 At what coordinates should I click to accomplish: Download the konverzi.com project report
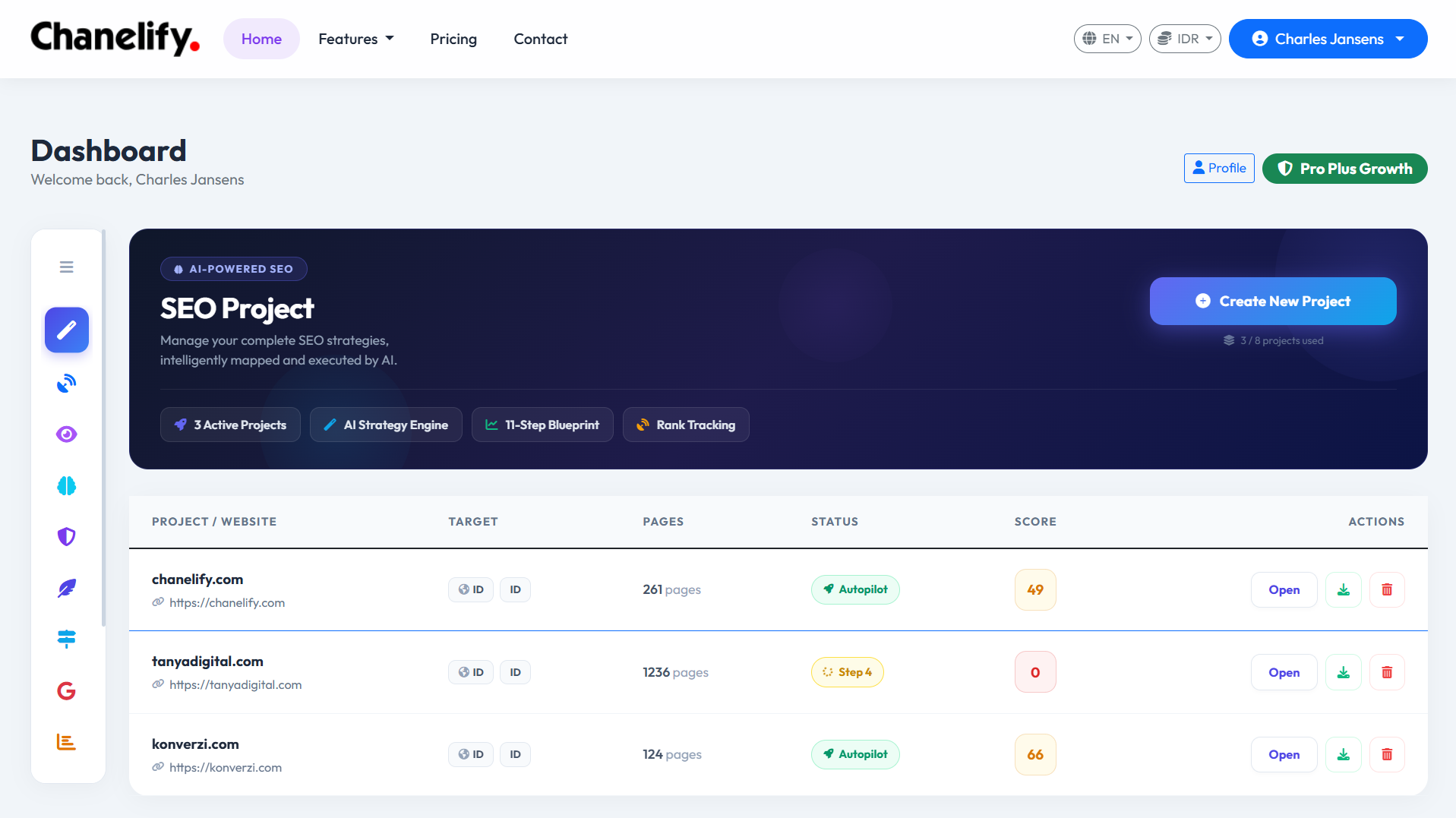1344,755
